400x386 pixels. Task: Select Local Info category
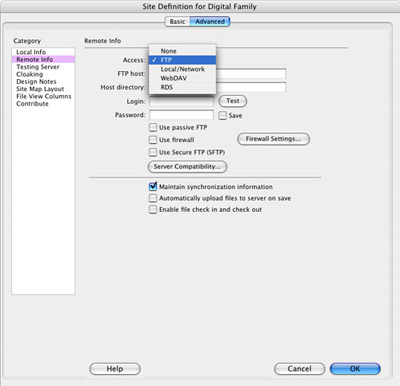coord(43,52)
